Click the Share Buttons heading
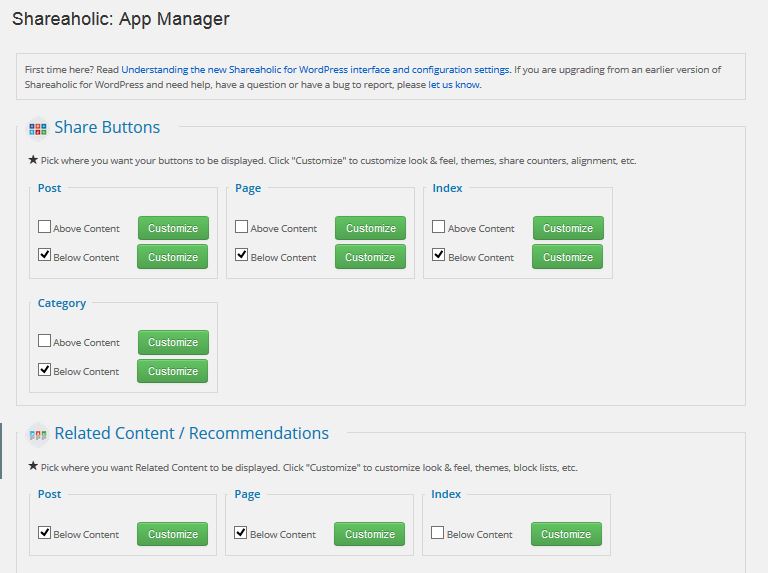Screen dimensions: 768x573 tap(107, 127)
